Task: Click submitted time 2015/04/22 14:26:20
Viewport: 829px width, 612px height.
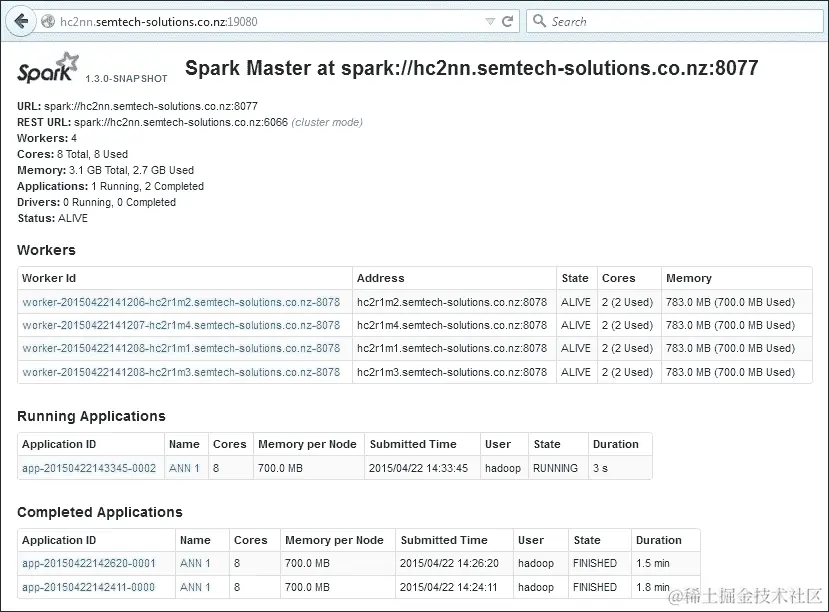Action: point(449,563)
